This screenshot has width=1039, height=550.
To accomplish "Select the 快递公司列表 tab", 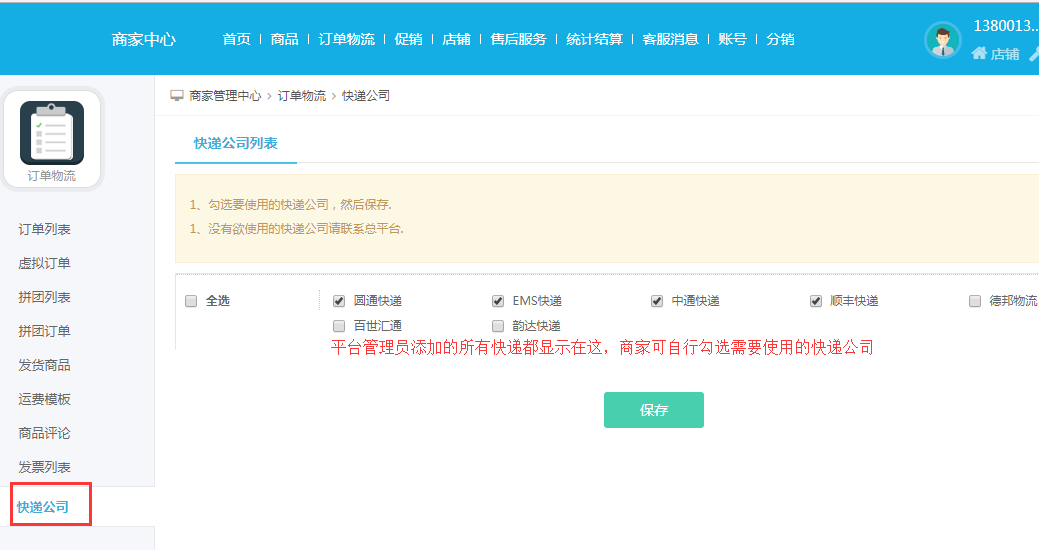I will coord(236,144).
